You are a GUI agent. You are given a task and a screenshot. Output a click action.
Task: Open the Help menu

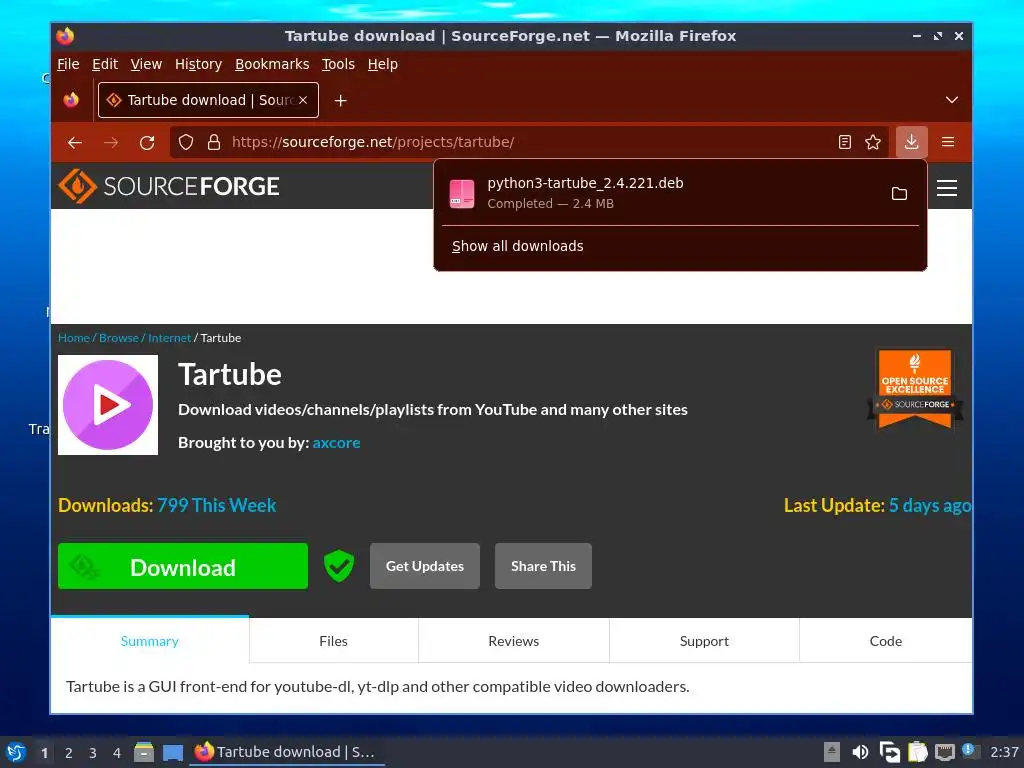[382, 64]
